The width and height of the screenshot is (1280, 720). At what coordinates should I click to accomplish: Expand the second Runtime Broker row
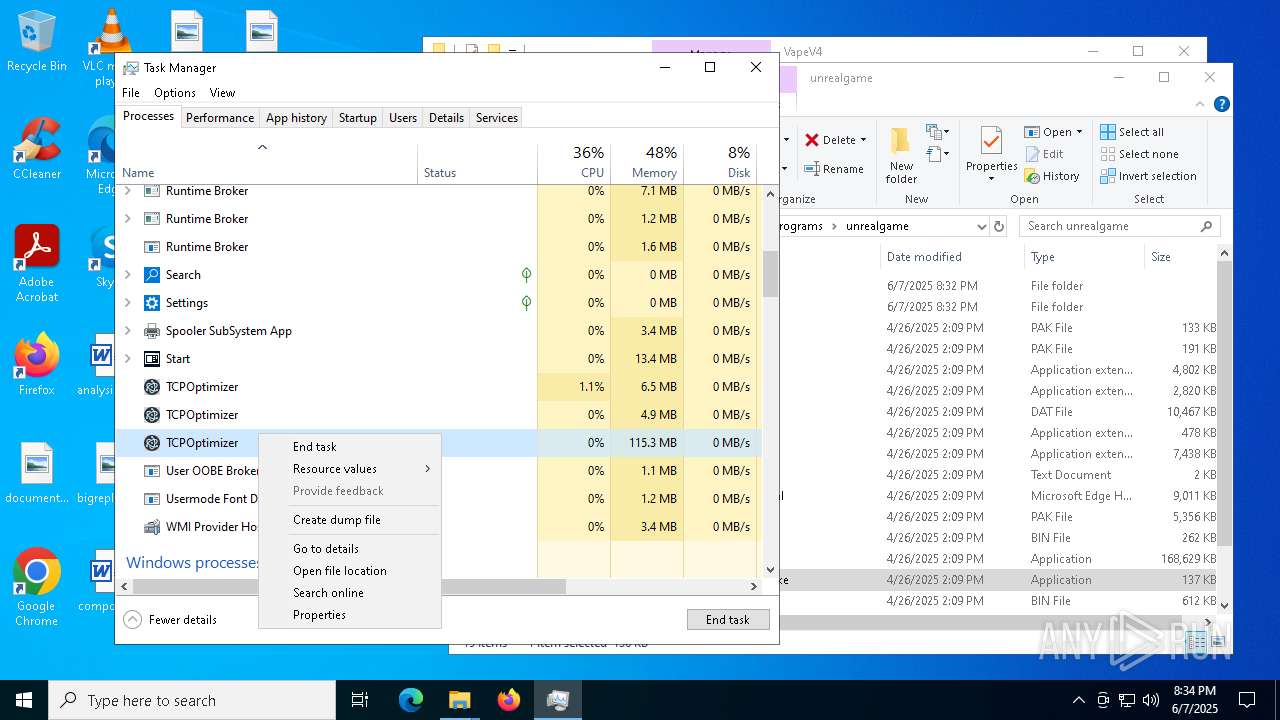coord(127,219)
